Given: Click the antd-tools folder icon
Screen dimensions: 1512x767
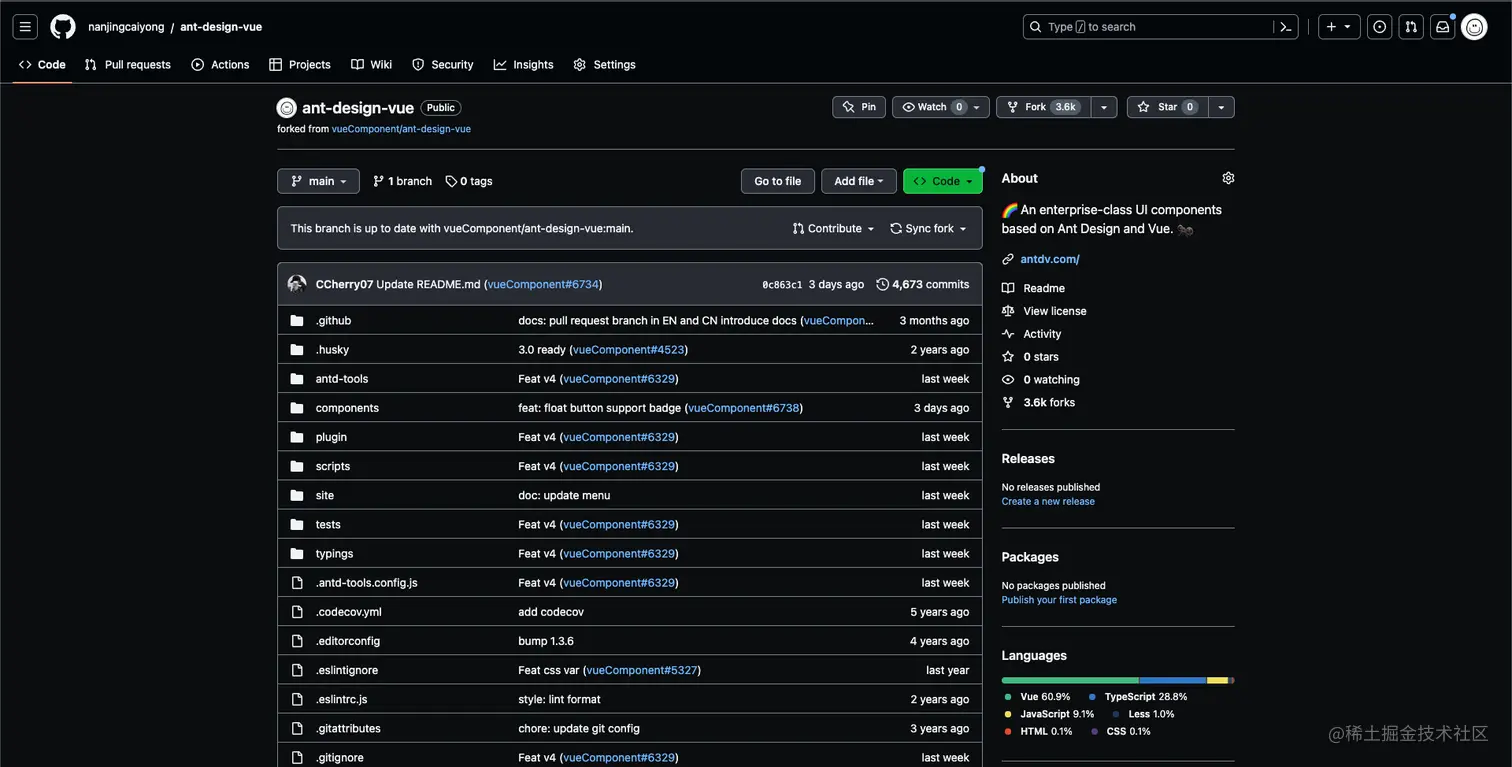Looking at the screenshot, I should [297, 379].
